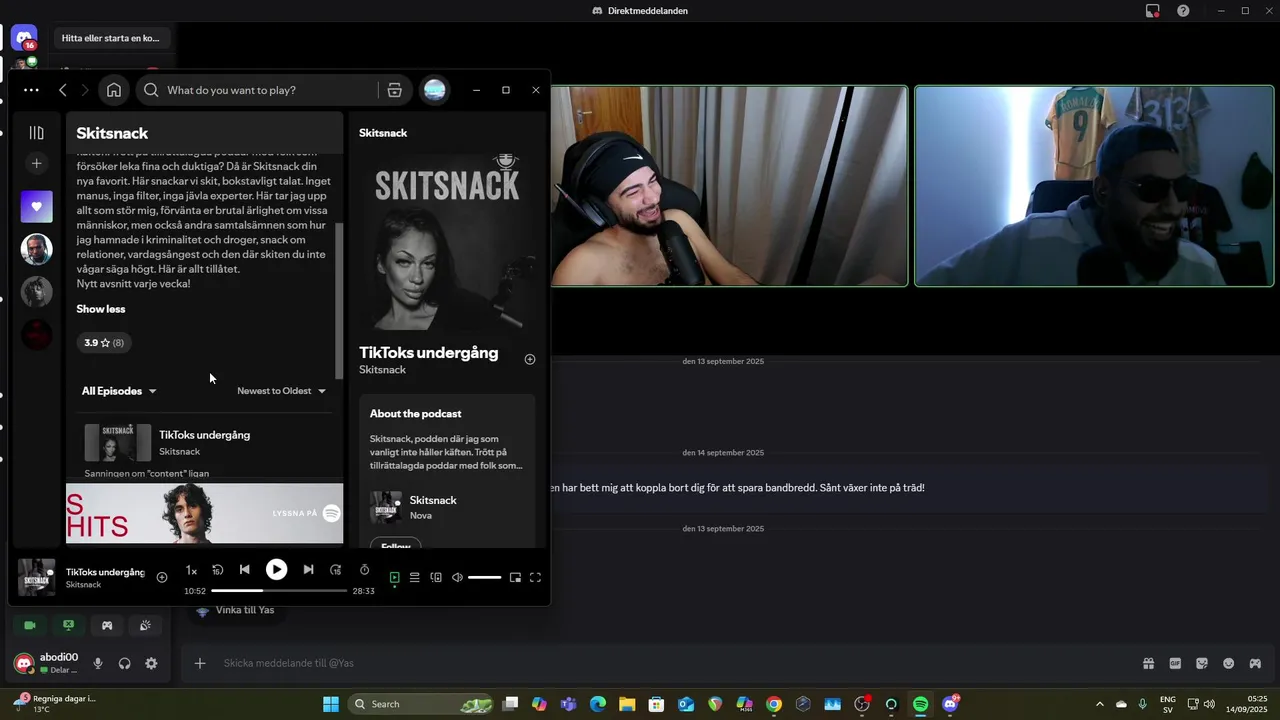The image size is (1280, 720).
Task: Deafen Discord headphones
Action: (x=125, y=663)
